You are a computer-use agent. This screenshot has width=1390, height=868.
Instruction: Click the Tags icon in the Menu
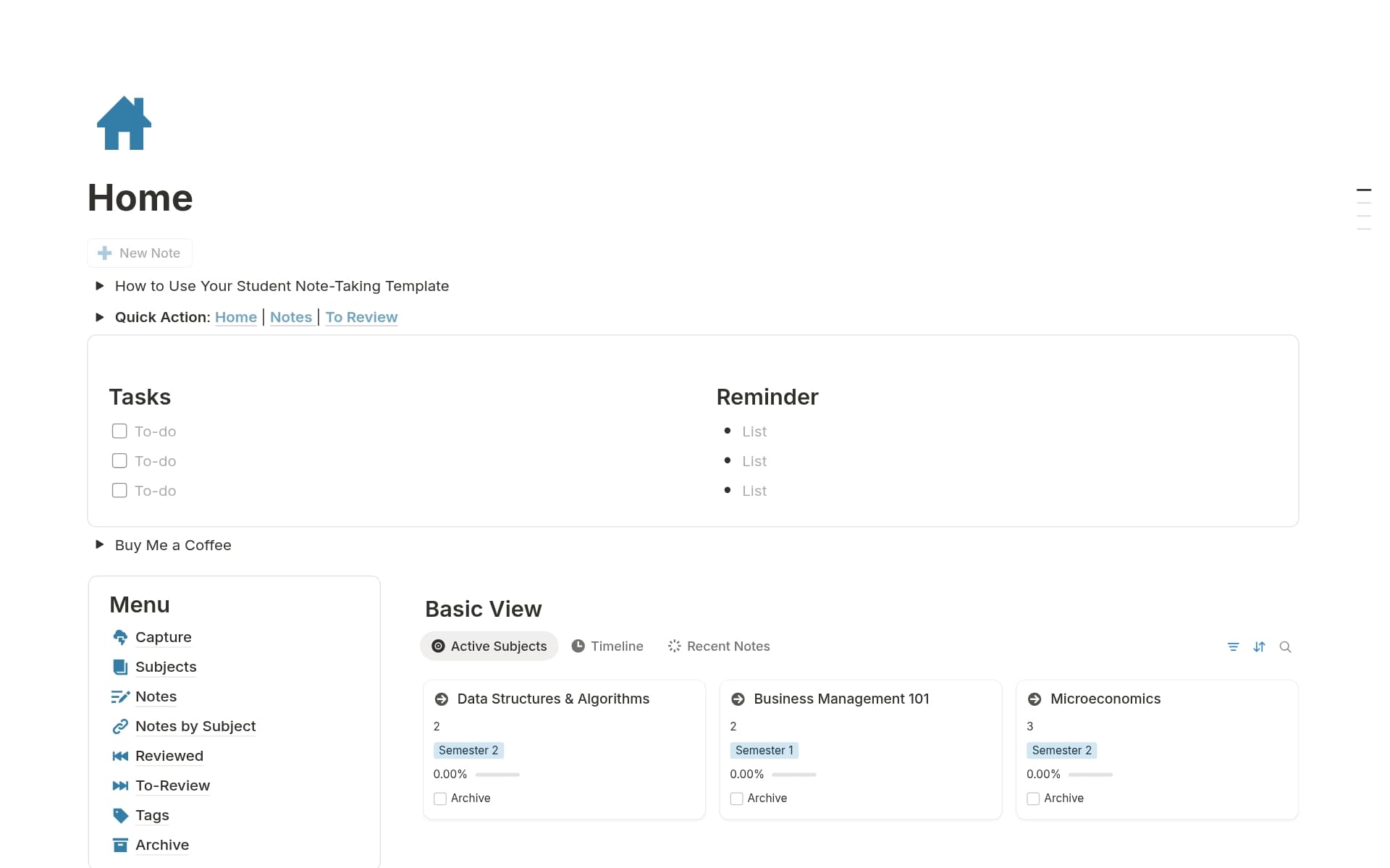click(x=120, y=815)
